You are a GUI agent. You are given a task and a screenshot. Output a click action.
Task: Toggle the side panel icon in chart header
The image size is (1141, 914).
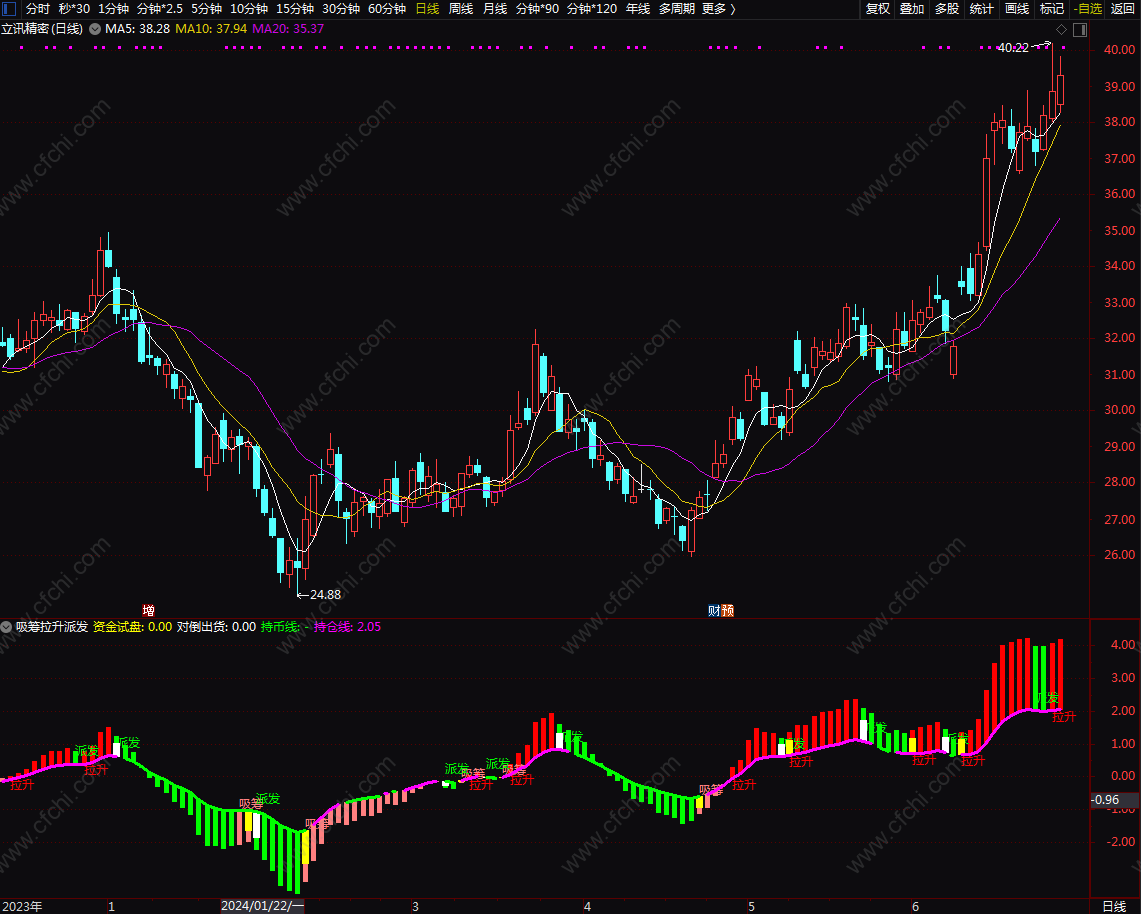point(1080,29)
